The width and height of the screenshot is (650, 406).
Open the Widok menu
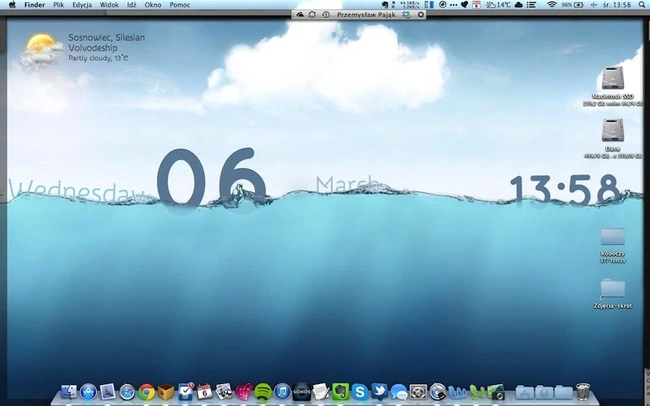click(x=109, y=5)
